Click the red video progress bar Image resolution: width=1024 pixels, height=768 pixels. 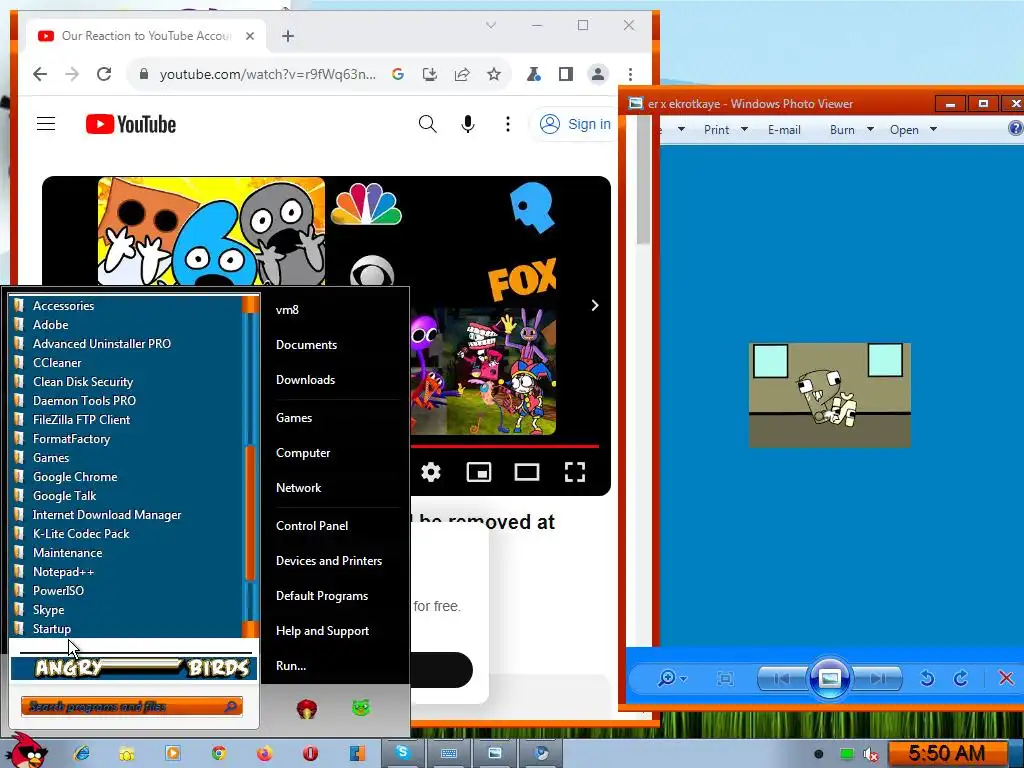(505, 447)
